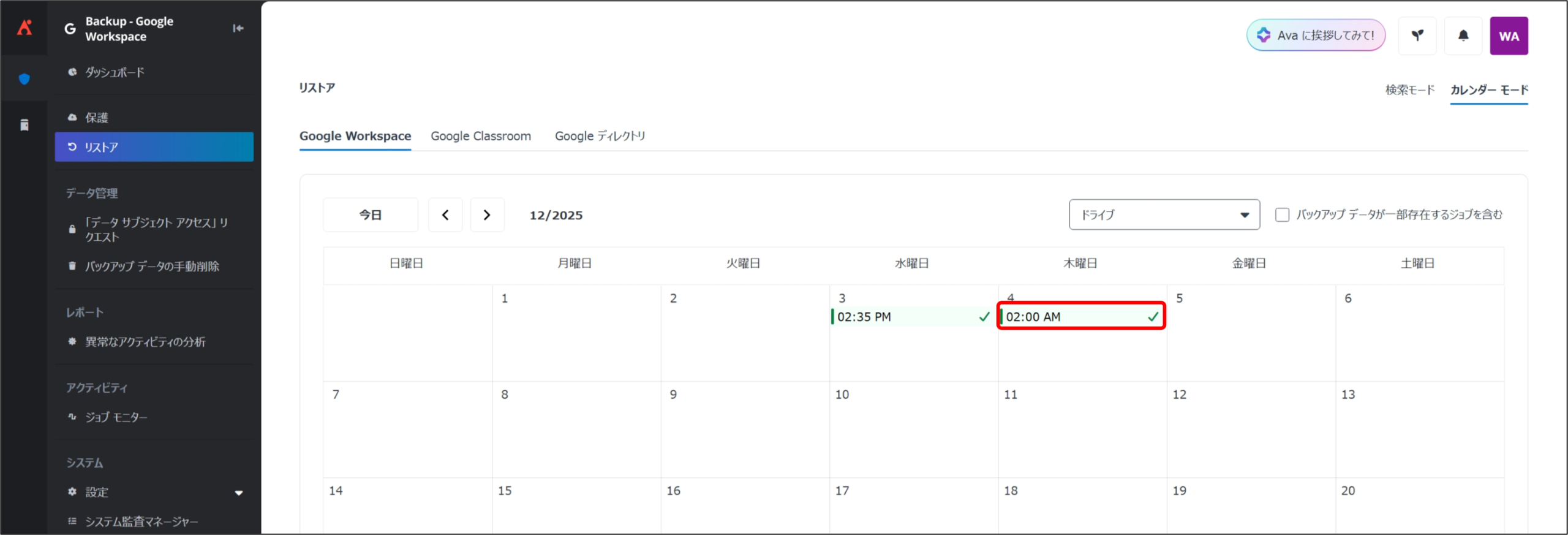Click the storage icon in left rail
This screenshot has height=535, width=1568.
click(x=24, y=125)
